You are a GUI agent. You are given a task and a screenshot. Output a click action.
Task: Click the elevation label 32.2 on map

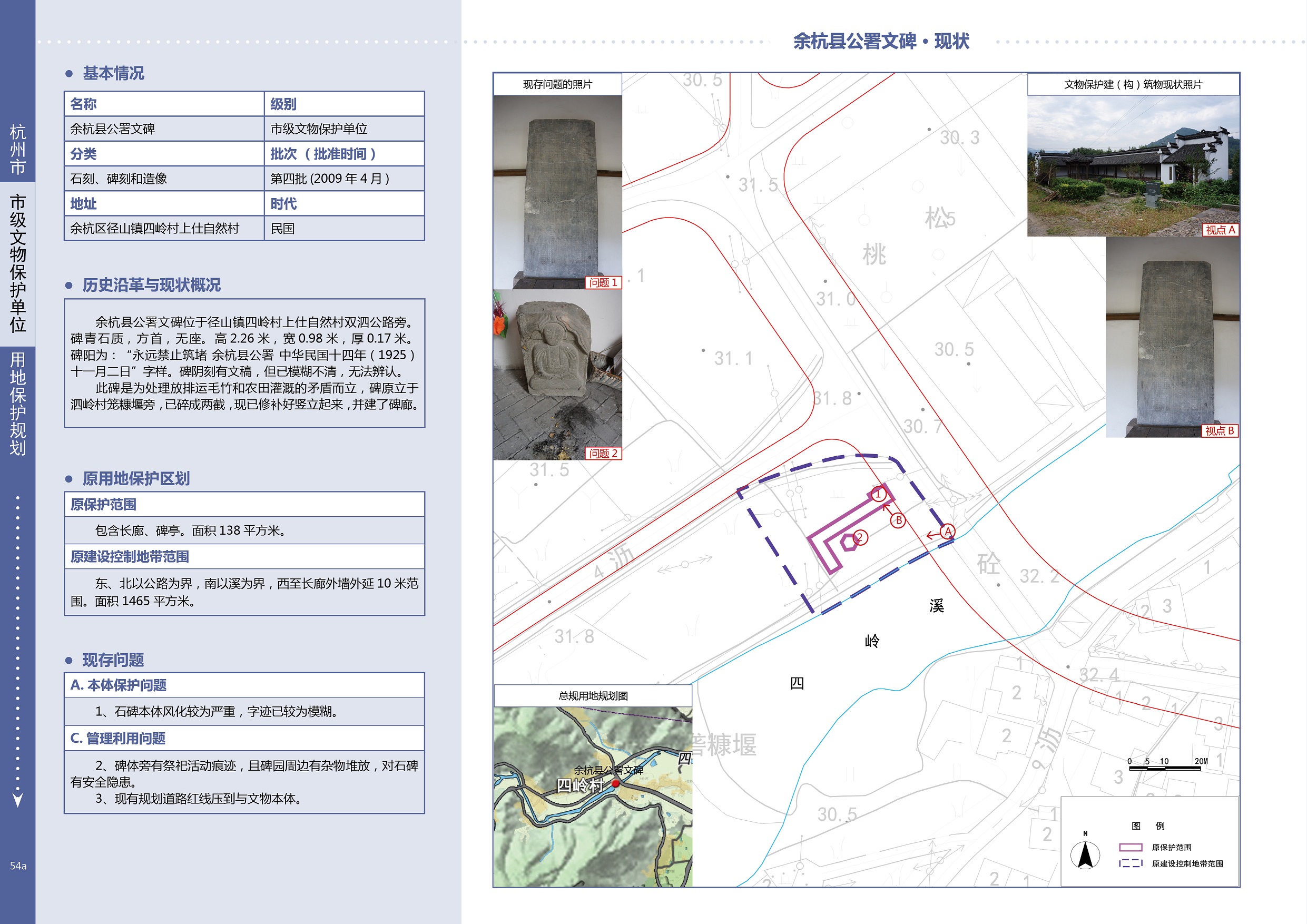pos(1039,576)
